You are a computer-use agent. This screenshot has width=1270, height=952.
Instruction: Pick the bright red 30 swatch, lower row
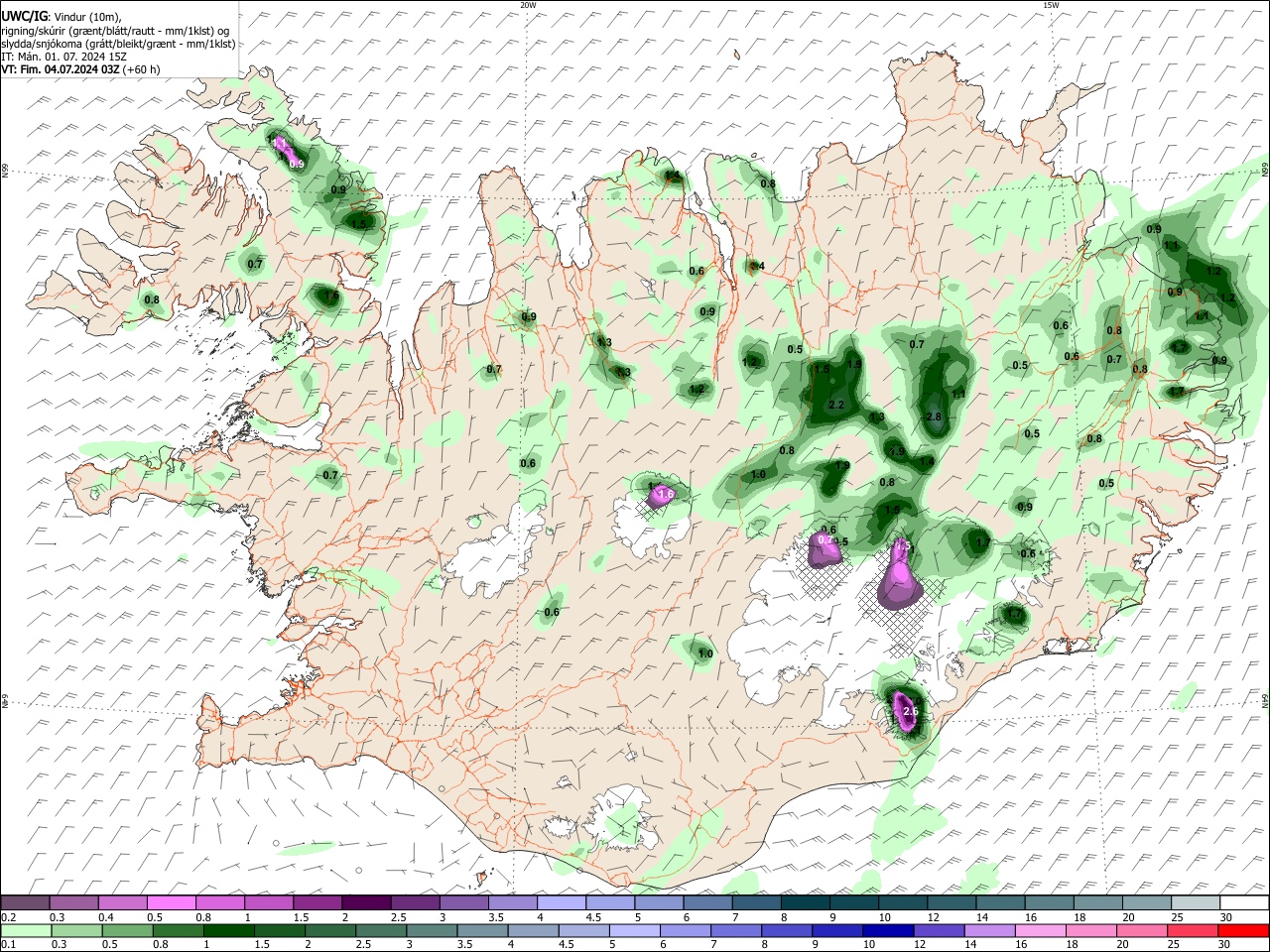click(1243, 930)
